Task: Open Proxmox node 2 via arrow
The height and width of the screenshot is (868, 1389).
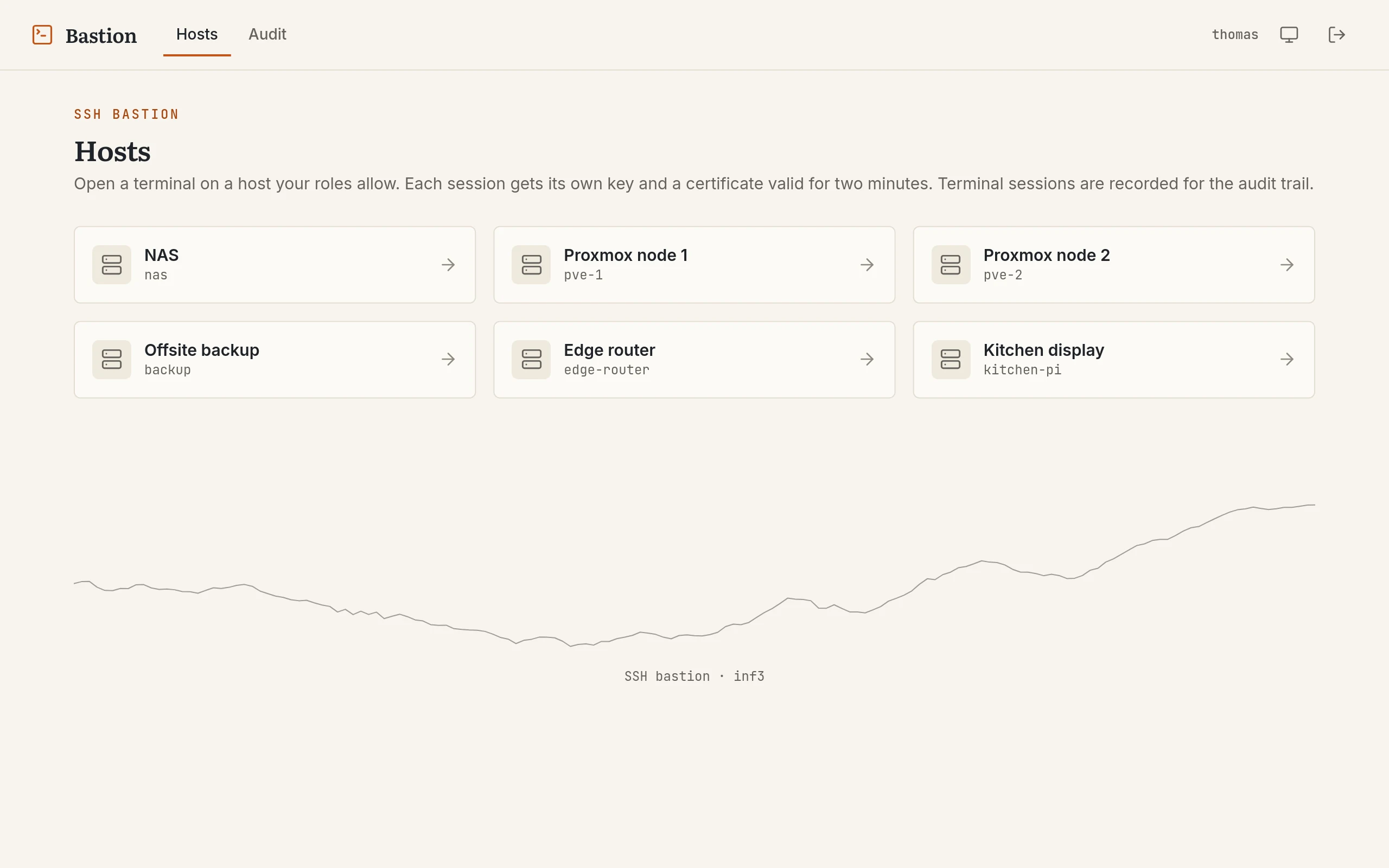Action: pos(1287,265)
